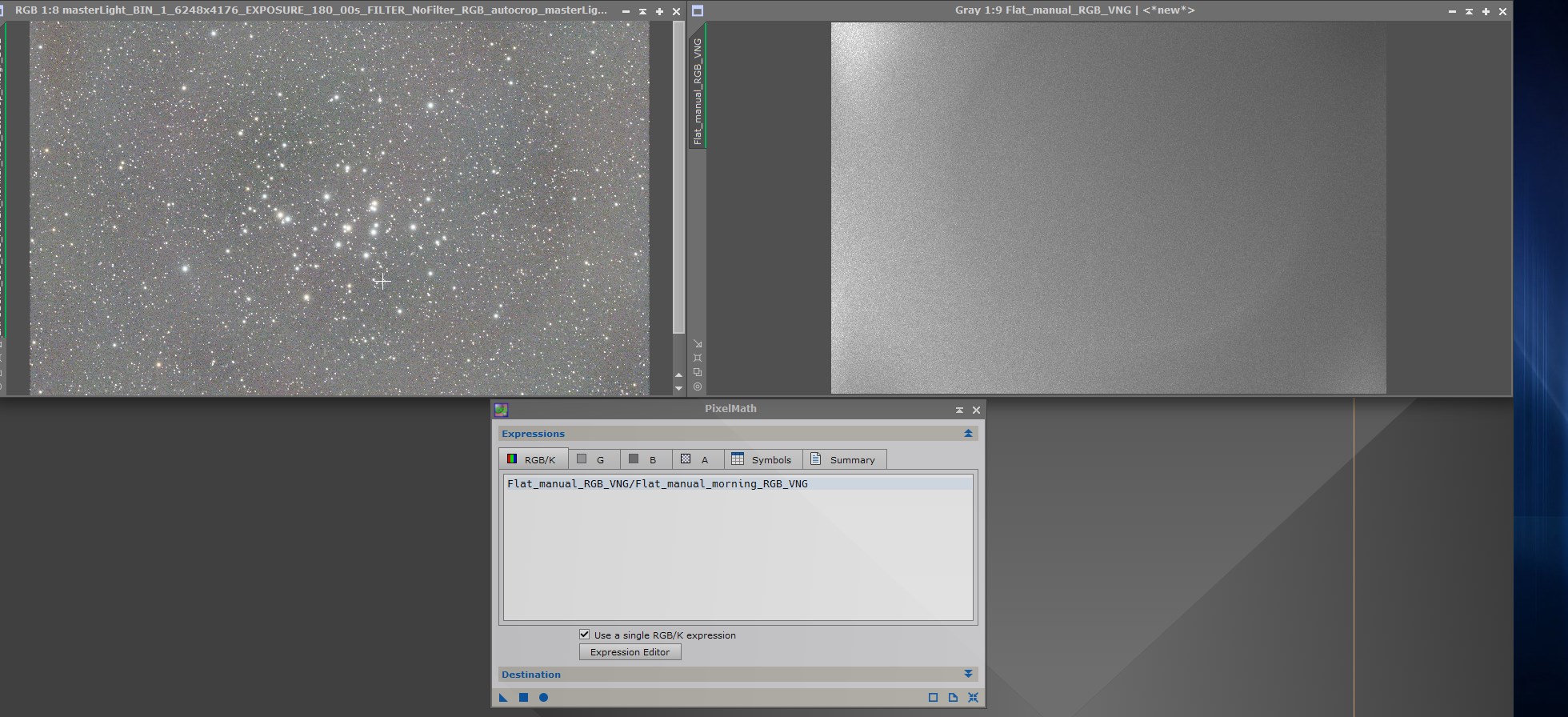Click scroll-down arrow in masterLight window

(678, 388)
